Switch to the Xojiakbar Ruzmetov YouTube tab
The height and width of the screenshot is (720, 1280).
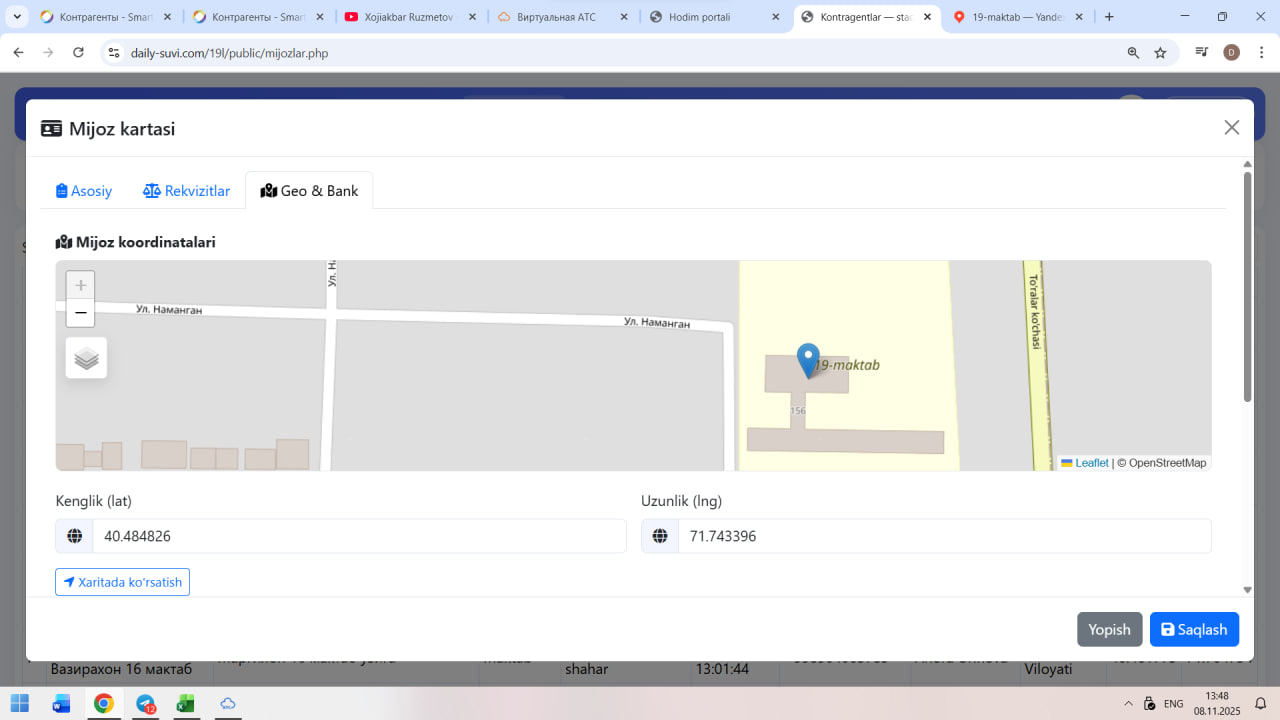(408, 17)
